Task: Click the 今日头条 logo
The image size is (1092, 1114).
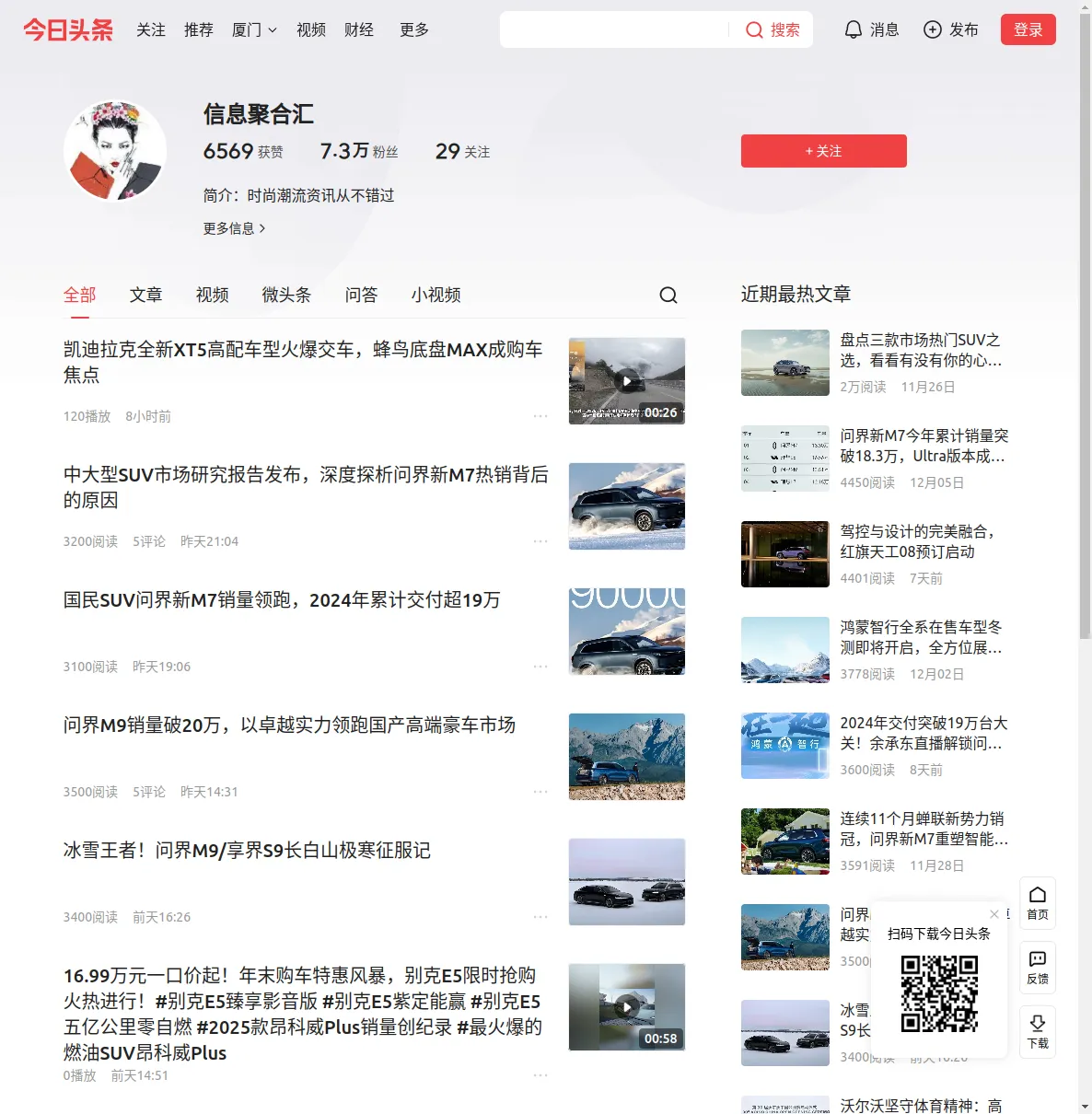Action: pos(68,29)
